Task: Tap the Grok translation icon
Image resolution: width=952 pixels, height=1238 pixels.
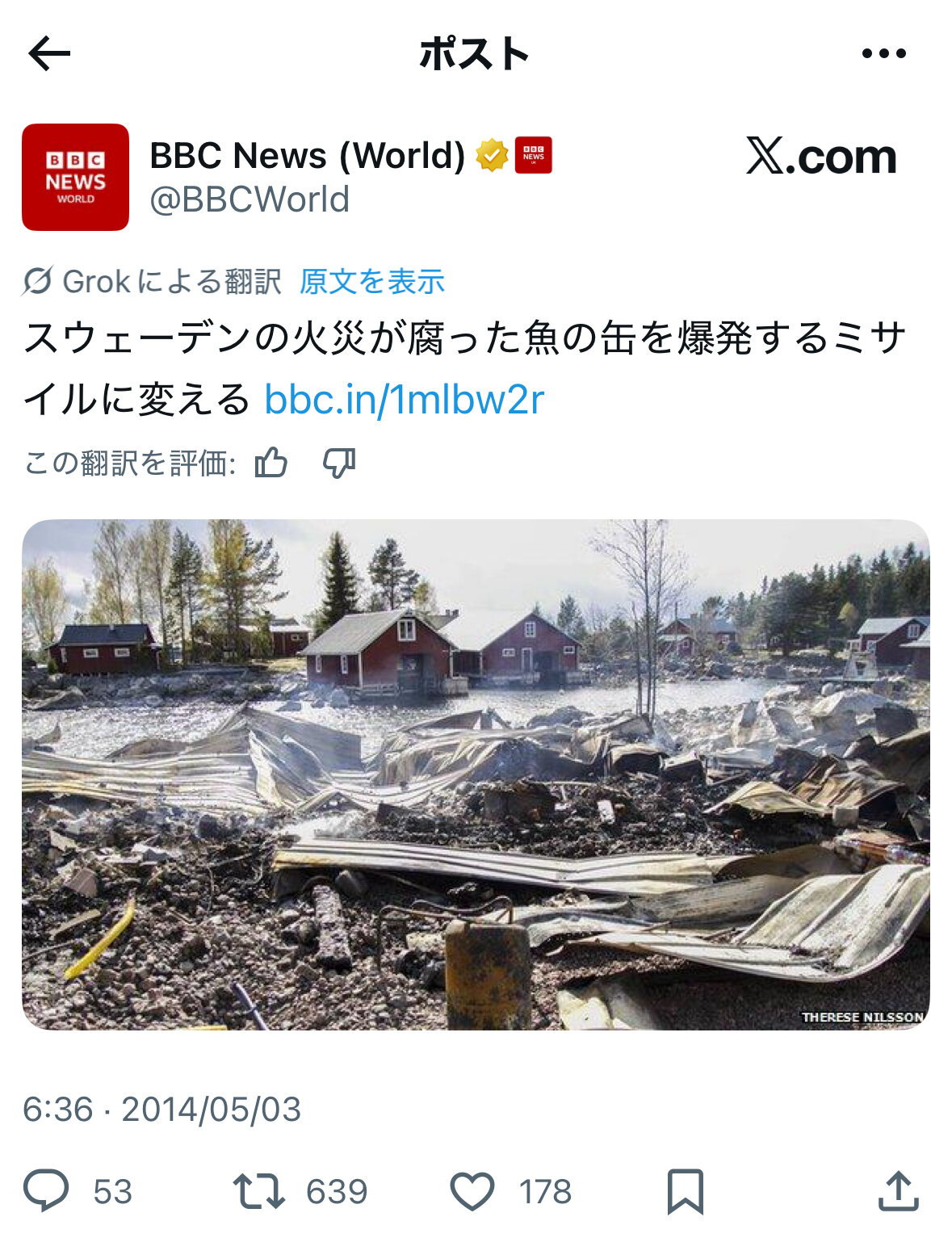Action: (x=38, y=281)
